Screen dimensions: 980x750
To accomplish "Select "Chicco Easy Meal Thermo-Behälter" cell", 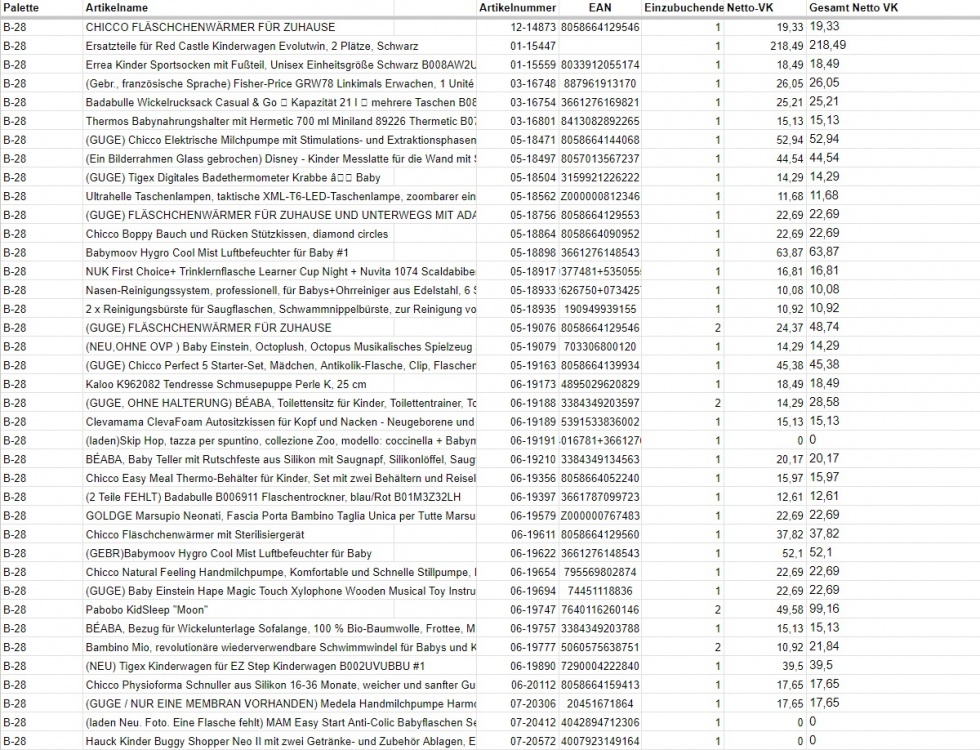I will click(x=281, y=478).
